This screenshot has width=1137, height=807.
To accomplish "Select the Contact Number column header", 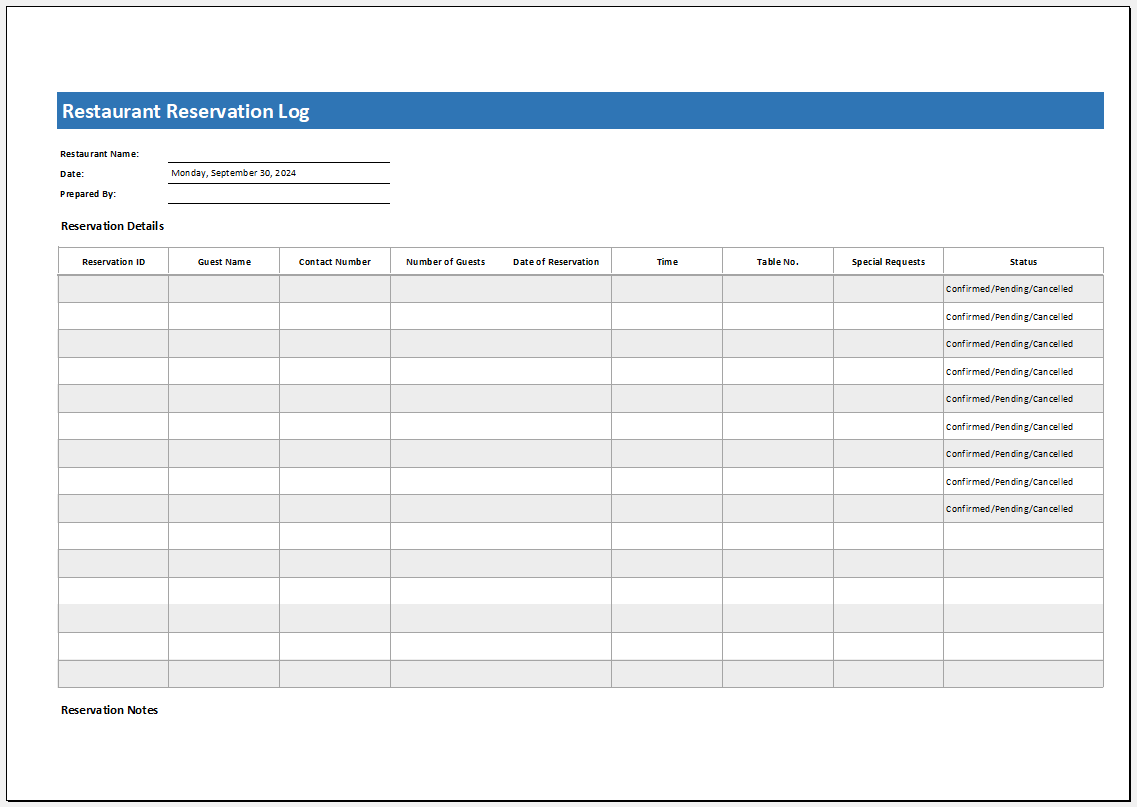I will click(334, 261).
